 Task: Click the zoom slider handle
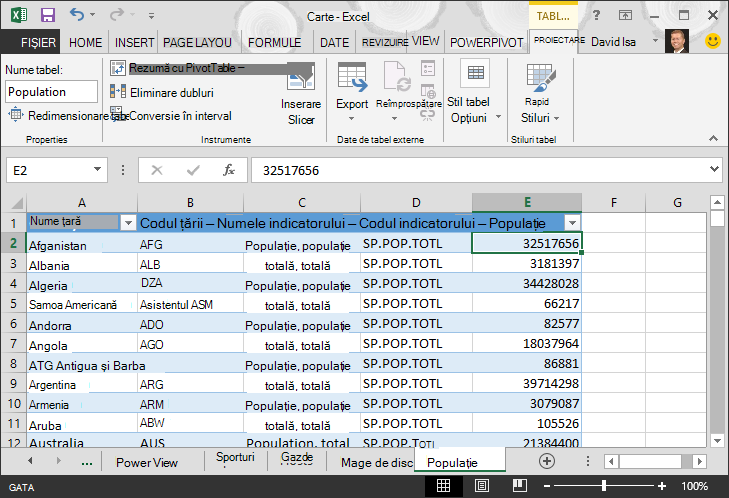[603, 486]
